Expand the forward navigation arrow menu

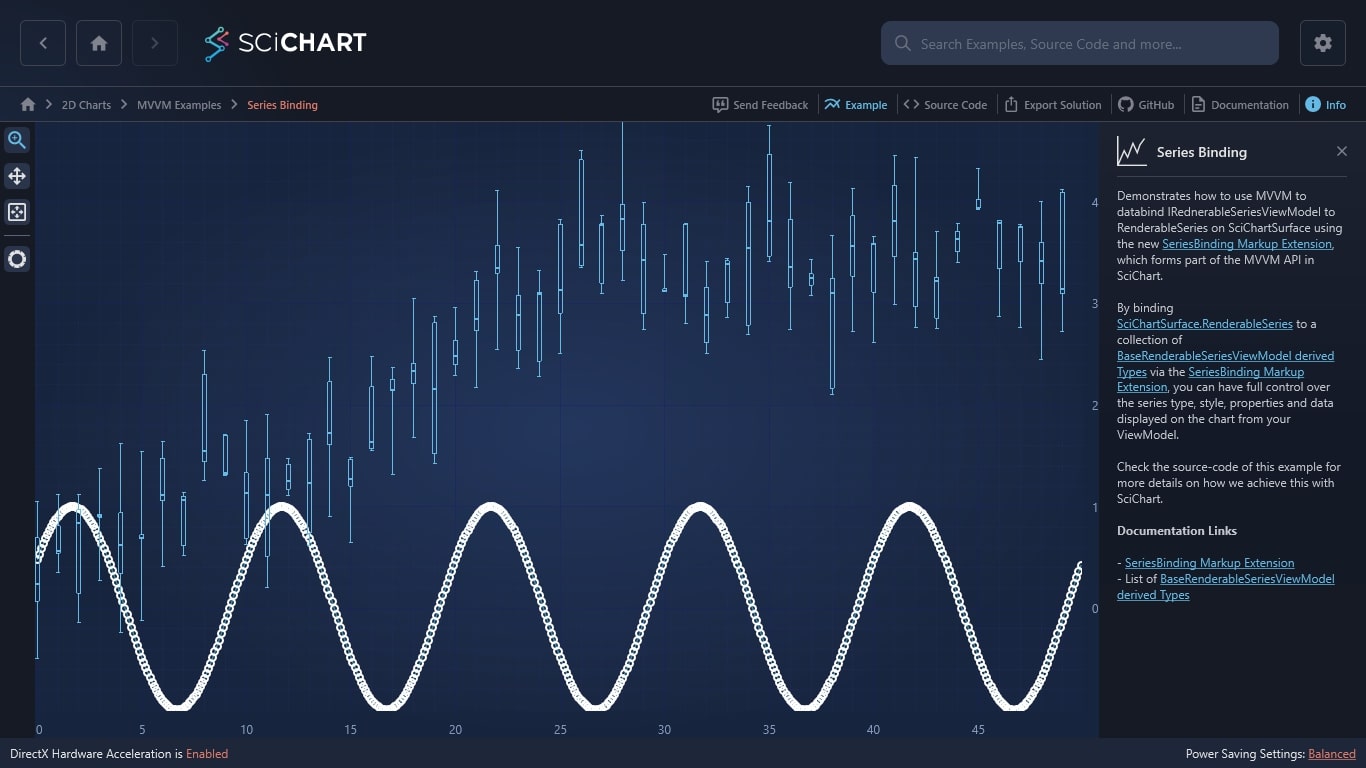pyautogui.click(x=154, y=43)
